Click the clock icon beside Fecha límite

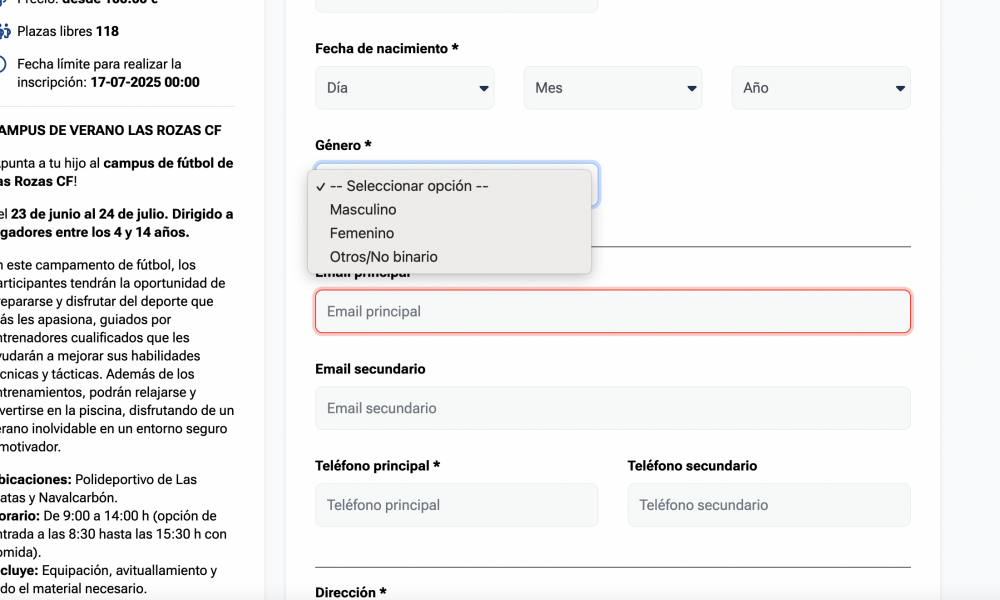[4, 65]
